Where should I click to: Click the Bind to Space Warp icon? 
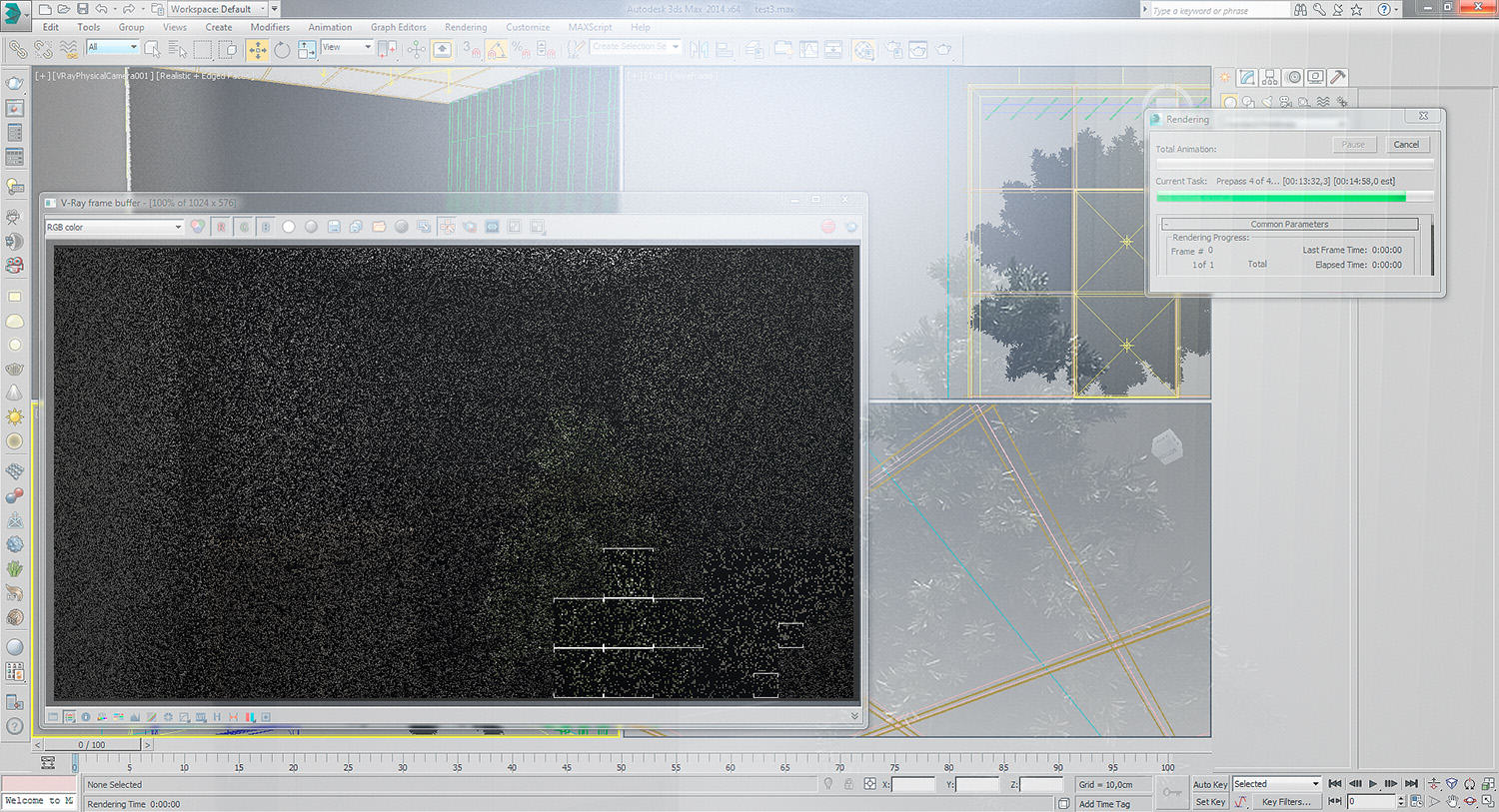69,49
